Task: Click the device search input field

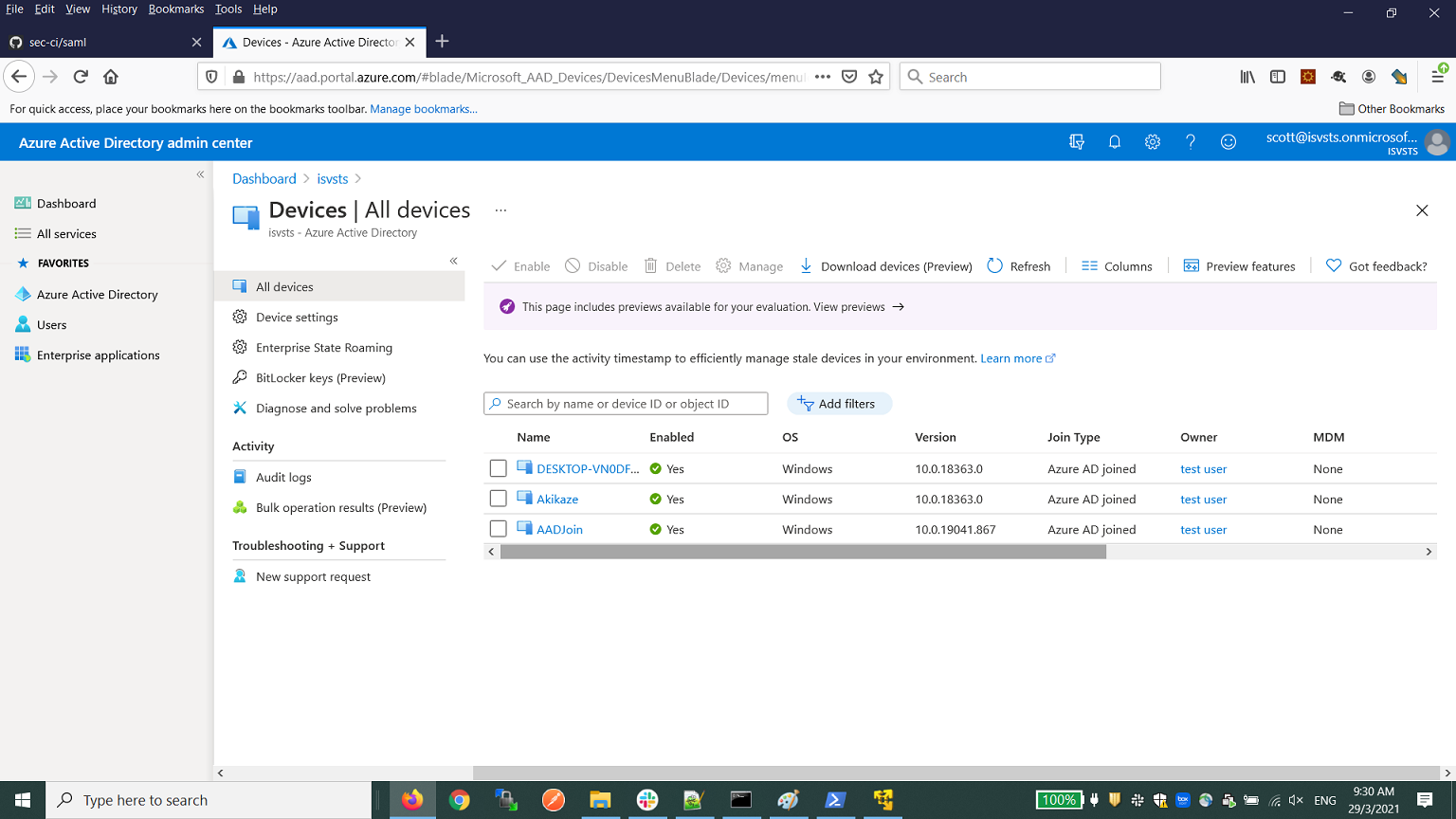Action: coord(626,403)
